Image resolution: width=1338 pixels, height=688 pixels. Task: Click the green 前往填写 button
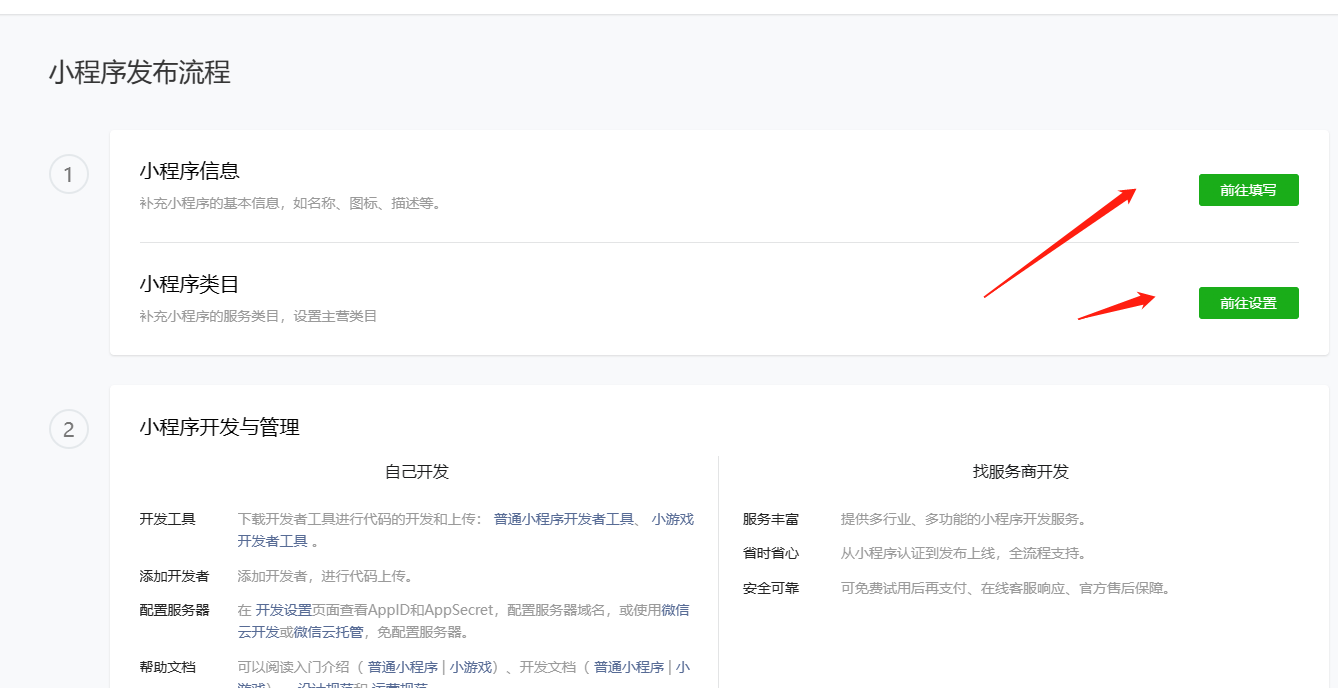(1248, 190)
